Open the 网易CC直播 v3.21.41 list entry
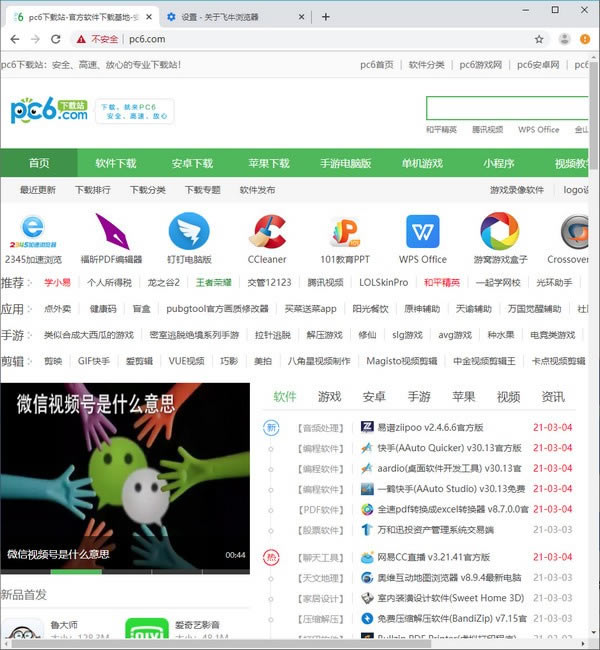This screenshot has width=600, height=650. 434,557
